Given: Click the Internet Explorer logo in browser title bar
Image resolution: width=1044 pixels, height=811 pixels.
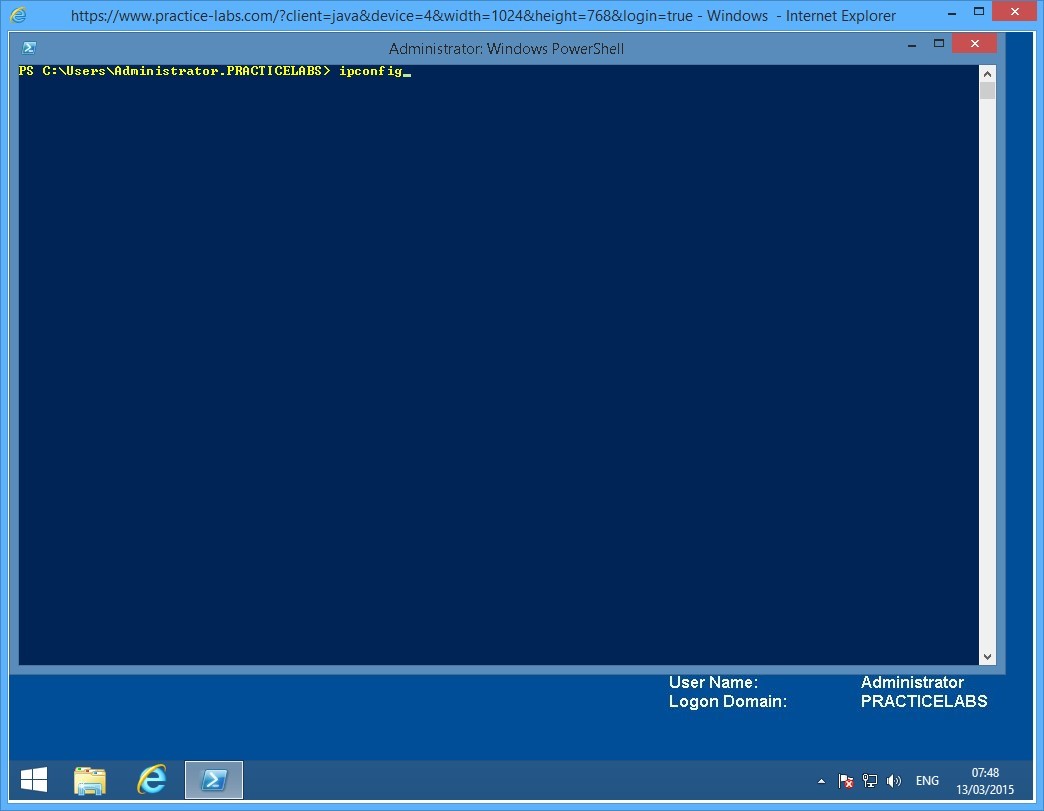Looking at the screenshot, I should [x=19, y=16].
